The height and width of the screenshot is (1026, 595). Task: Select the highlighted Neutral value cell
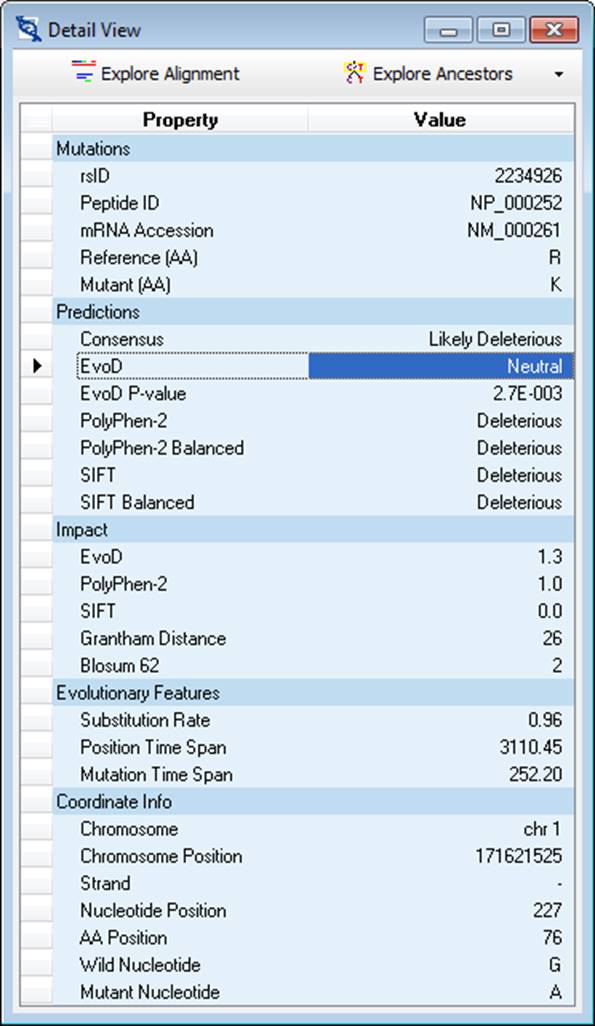pos(441,366)
